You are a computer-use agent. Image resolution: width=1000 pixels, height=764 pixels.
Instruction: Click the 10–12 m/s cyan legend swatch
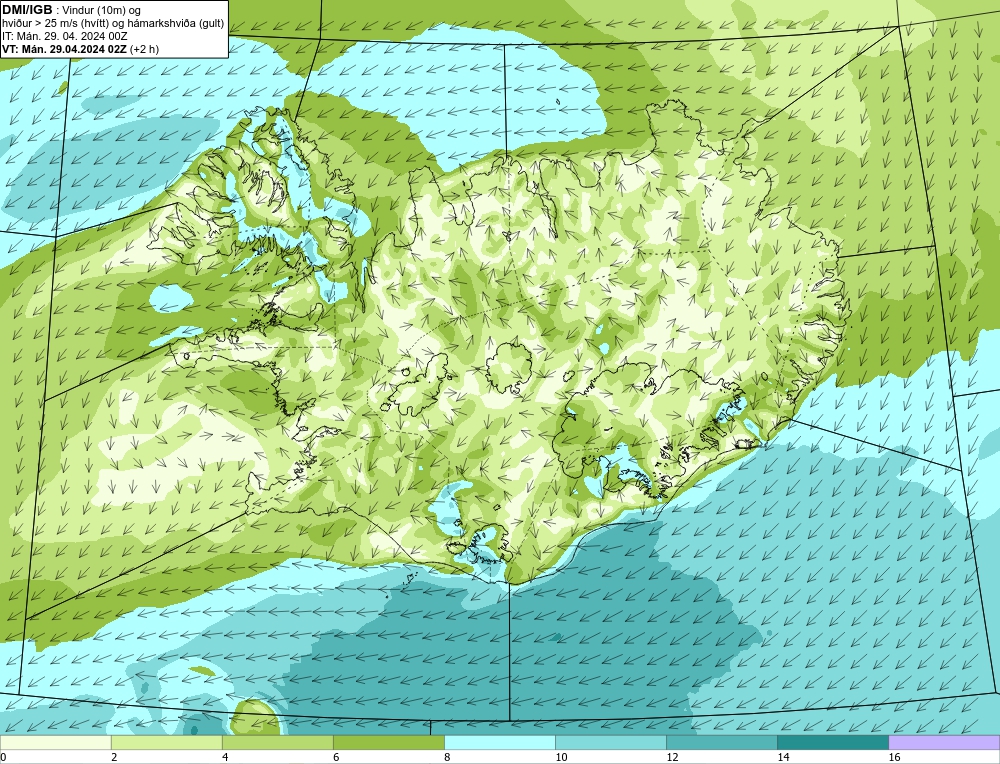(610, 742)
